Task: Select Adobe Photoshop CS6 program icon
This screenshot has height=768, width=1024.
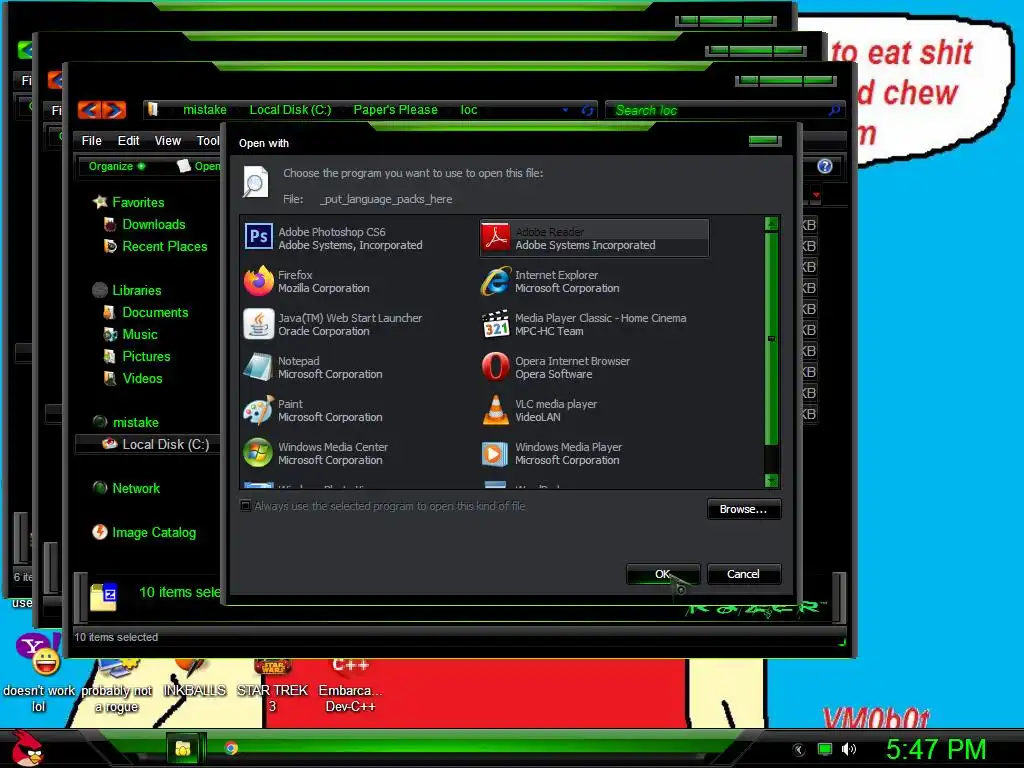Action: pos(259,238)
